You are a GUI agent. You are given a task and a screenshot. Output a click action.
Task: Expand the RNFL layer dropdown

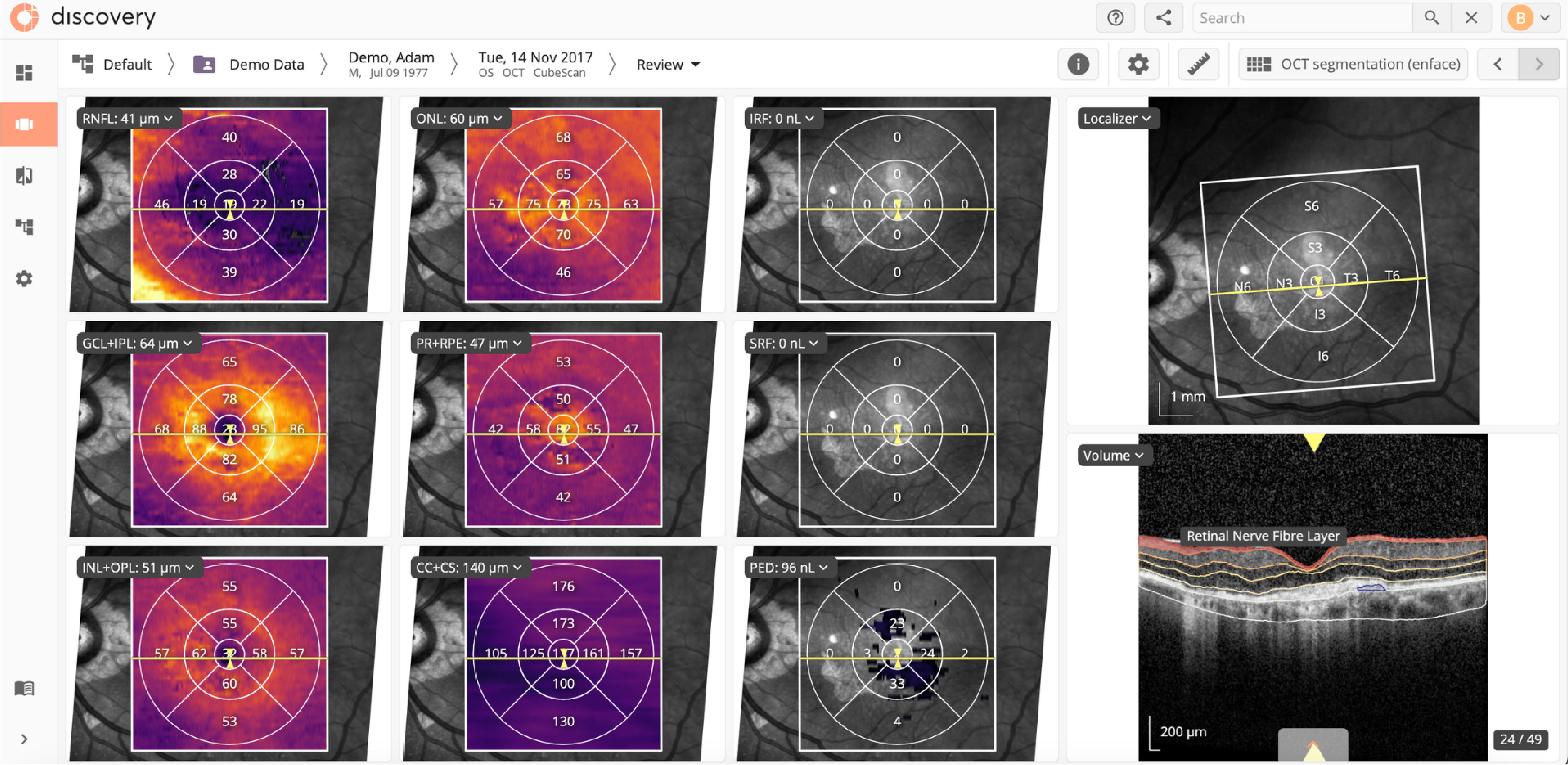click(127, 119)
